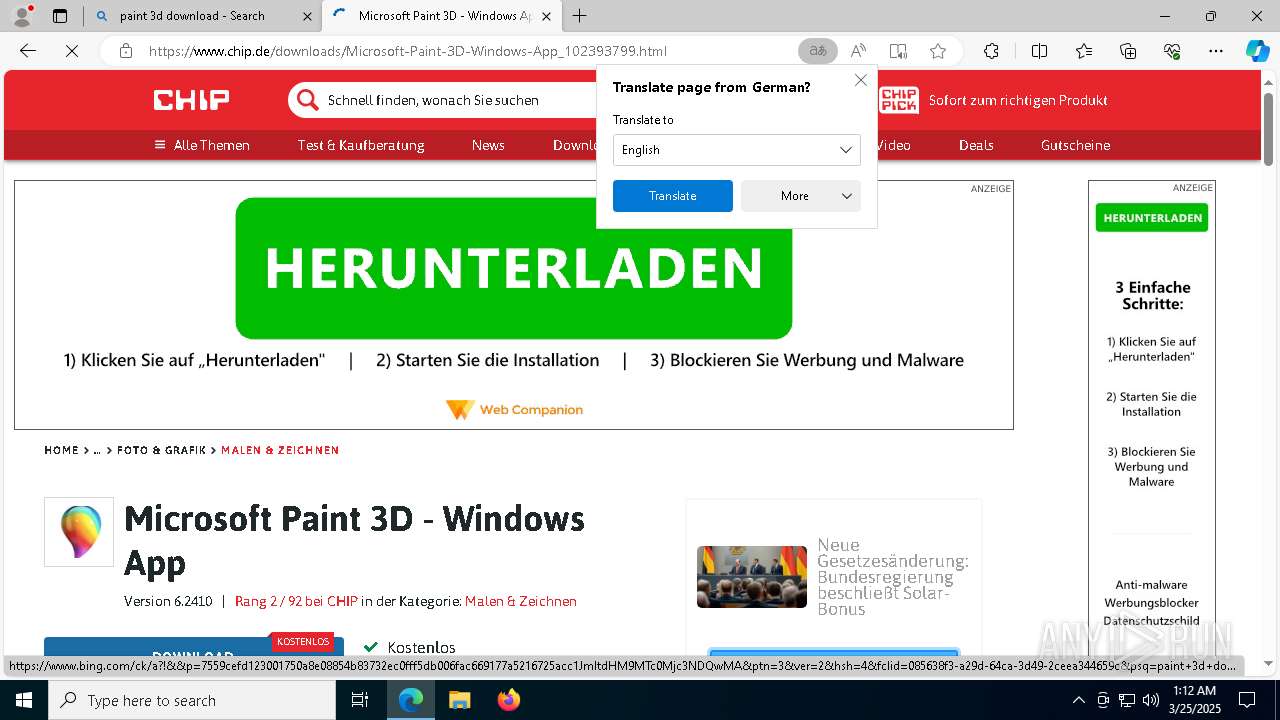The image size is (1280, 720).
Task: Open Favorites list icon
Action: click(x=1084, y=51)
